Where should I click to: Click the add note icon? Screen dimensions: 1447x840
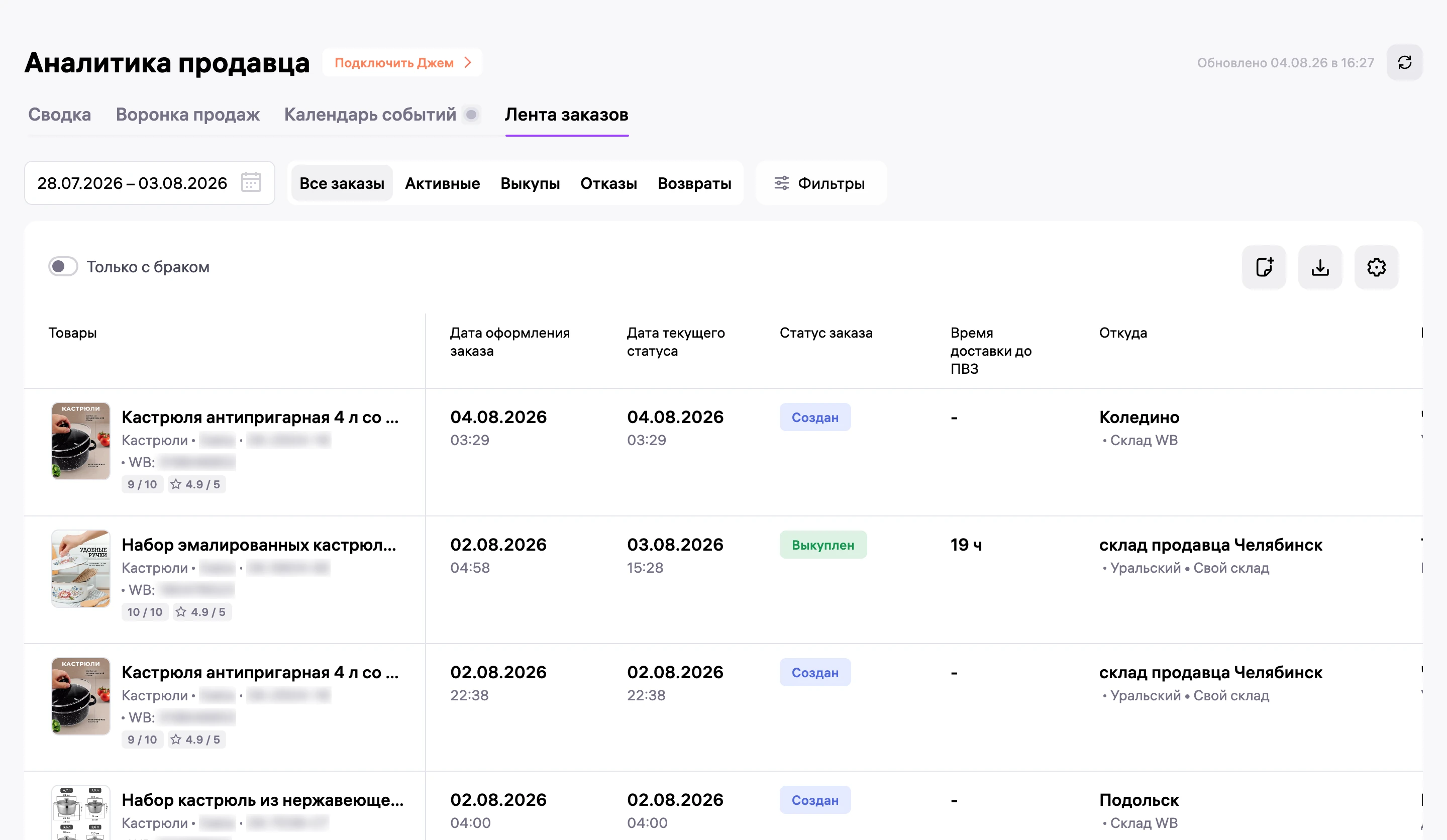pos(1264,267)
